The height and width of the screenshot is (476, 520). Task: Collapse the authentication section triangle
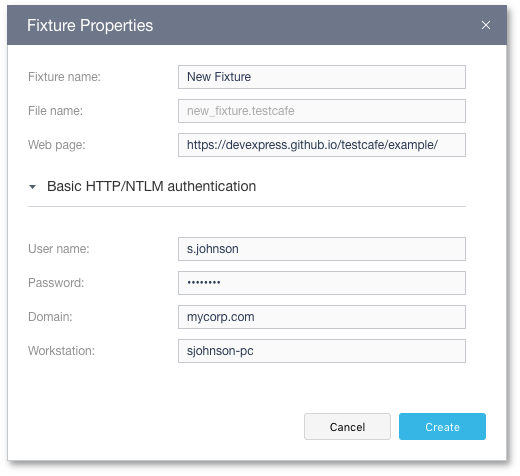(x=32, y=187)
